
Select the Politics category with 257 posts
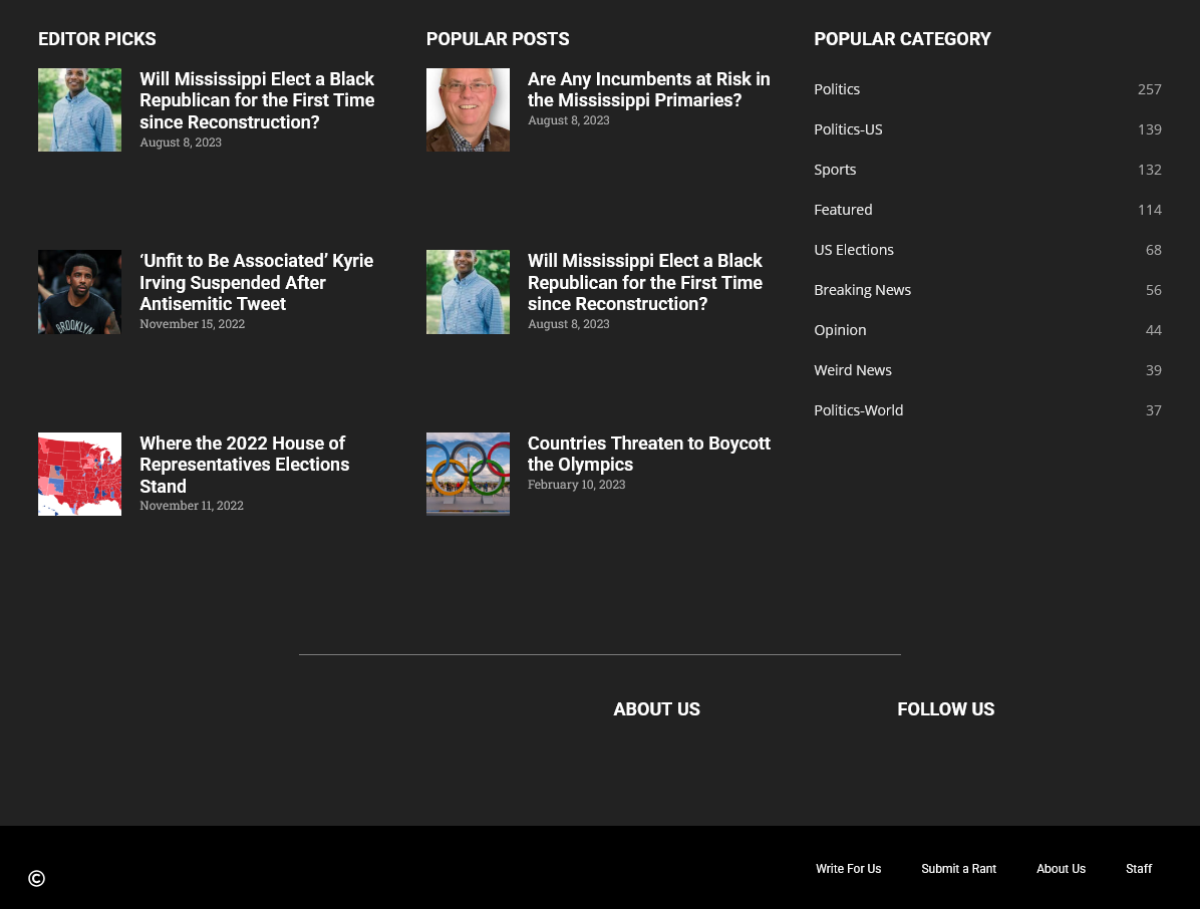pyautogui.click(x=837, y=89)
